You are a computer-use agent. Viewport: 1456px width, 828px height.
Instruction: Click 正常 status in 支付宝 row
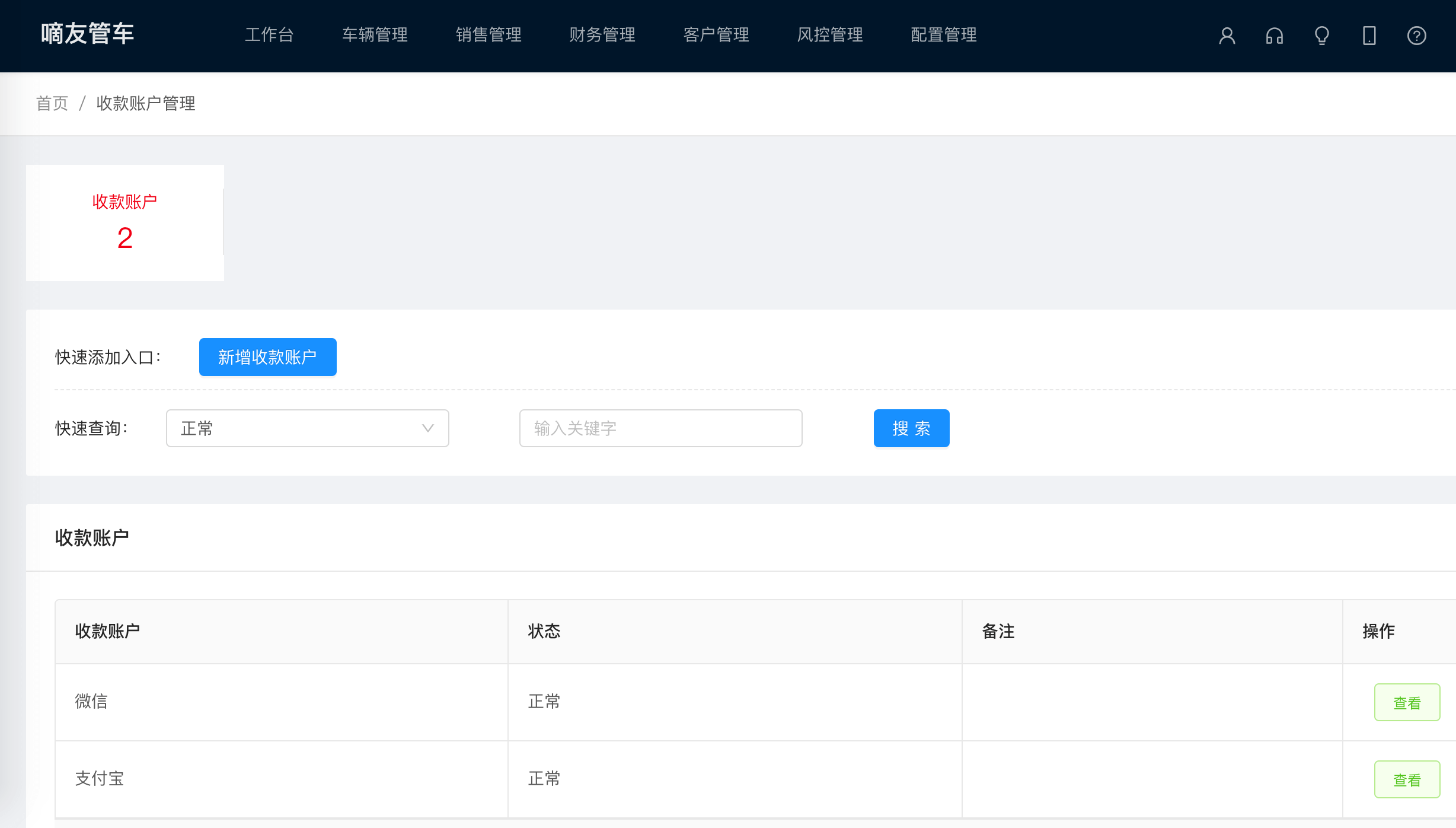click(x=544, y=778)
